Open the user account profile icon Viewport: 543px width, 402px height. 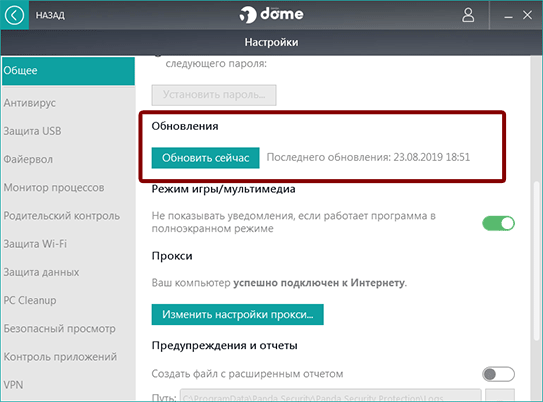click(x=468, y=15)
